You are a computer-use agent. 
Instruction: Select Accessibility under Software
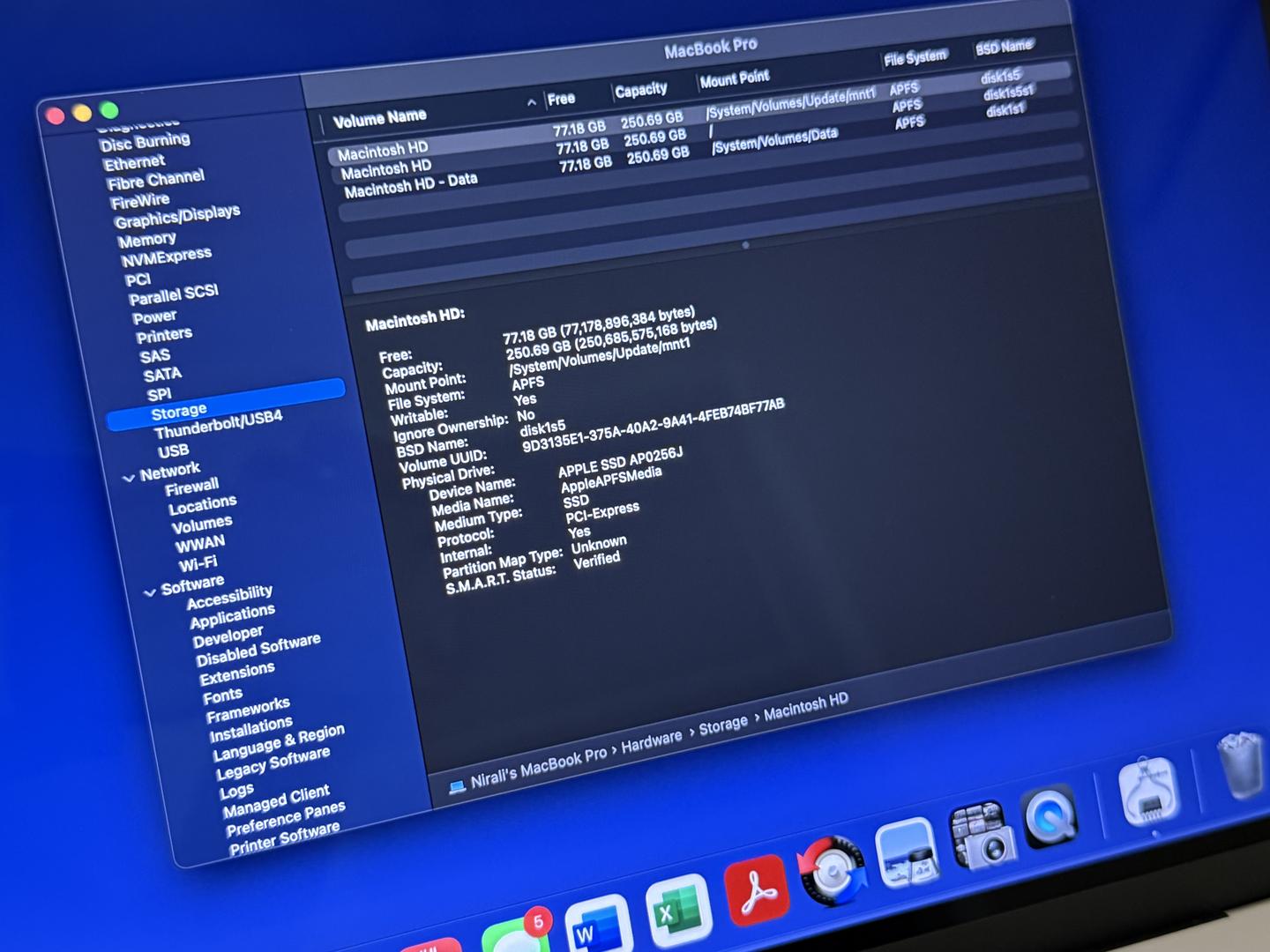click(229, 598)
